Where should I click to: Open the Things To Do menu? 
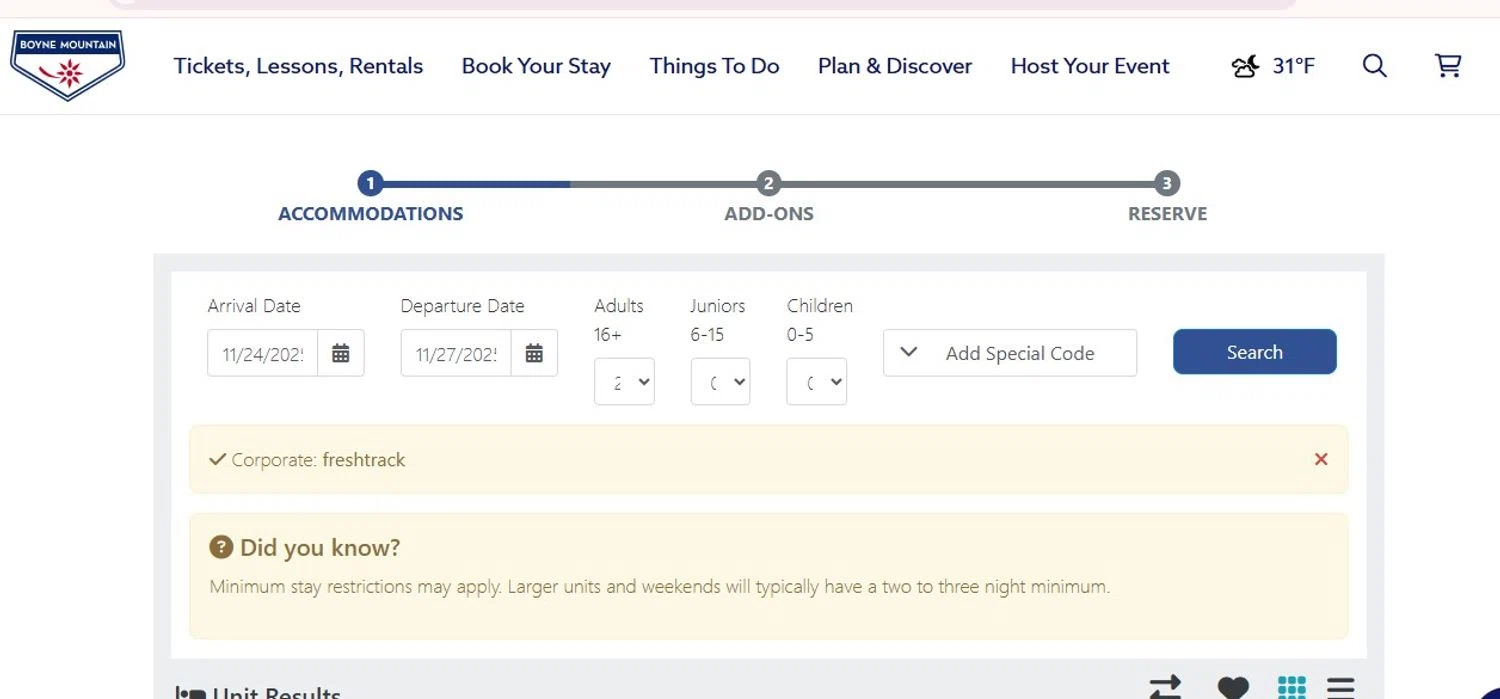point(714,66)
